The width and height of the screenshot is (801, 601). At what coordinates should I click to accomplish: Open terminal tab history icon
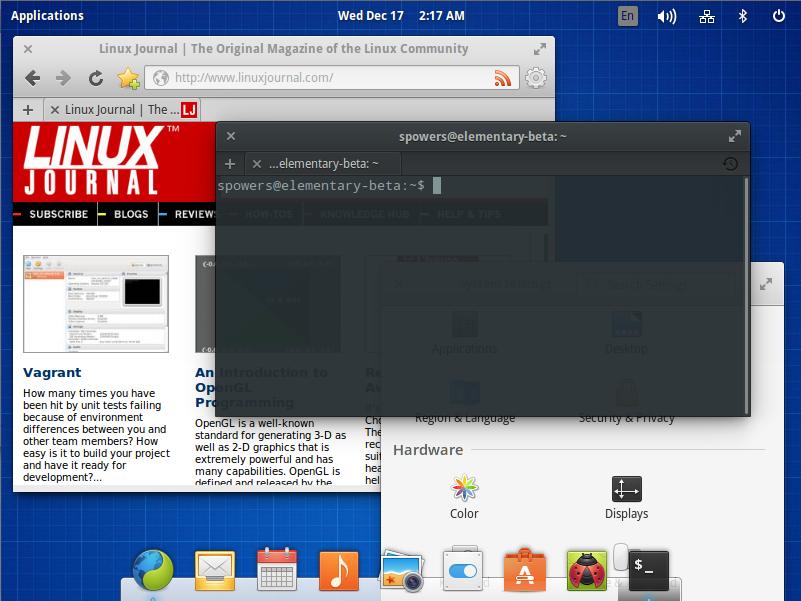coord(730,164)
